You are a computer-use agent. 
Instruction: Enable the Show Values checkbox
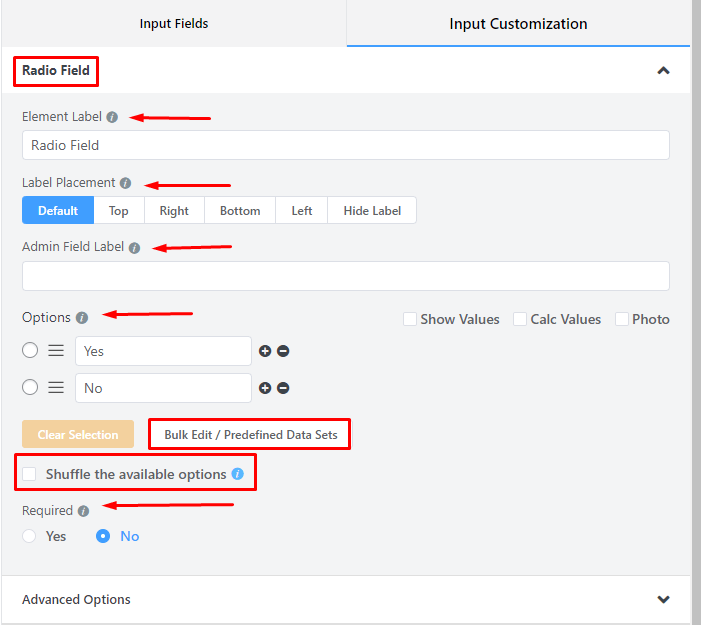[410, 319]
